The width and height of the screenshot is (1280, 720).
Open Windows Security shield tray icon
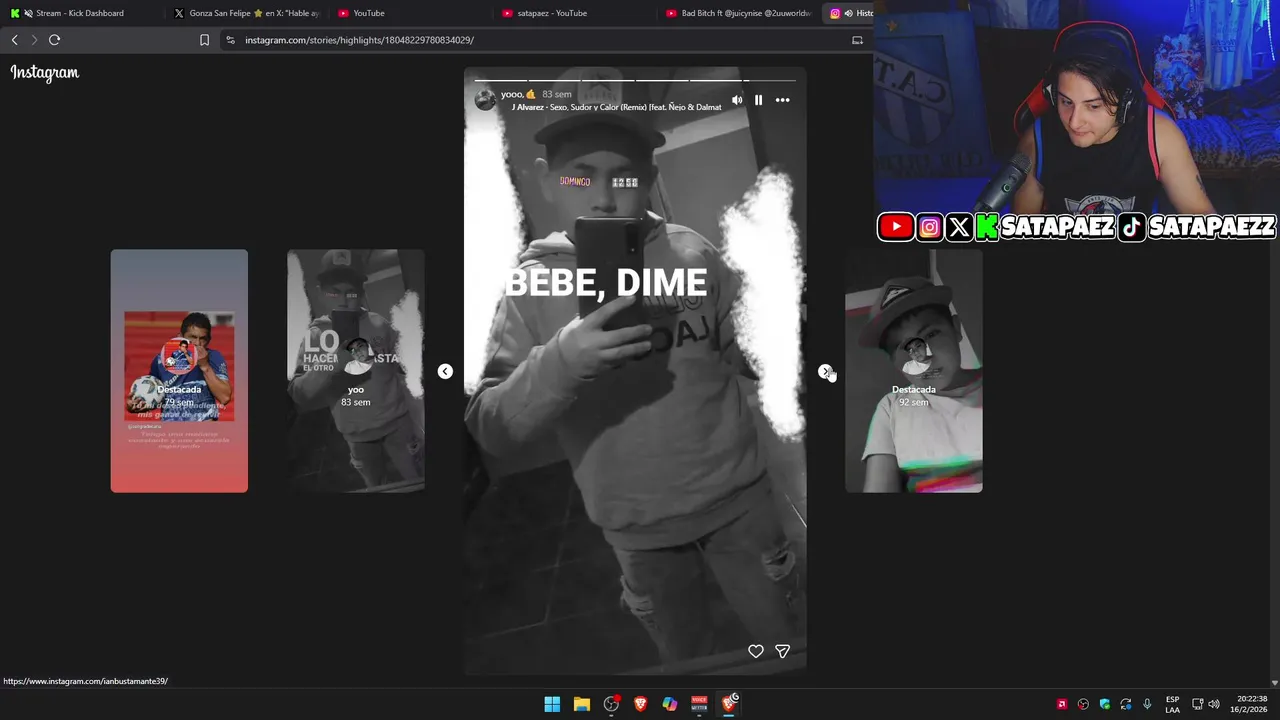point(1105,704)
